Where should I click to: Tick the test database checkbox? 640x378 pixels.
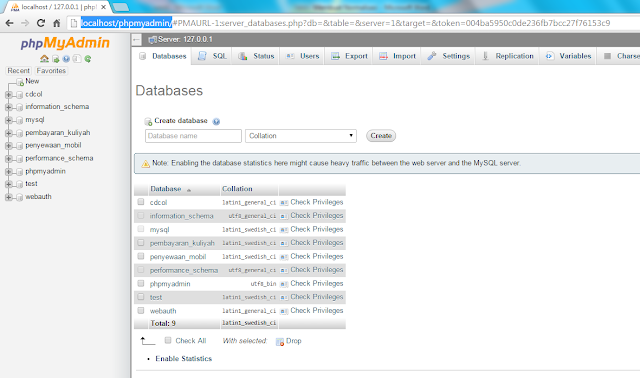pyautogui.click(x=141, y=296)
